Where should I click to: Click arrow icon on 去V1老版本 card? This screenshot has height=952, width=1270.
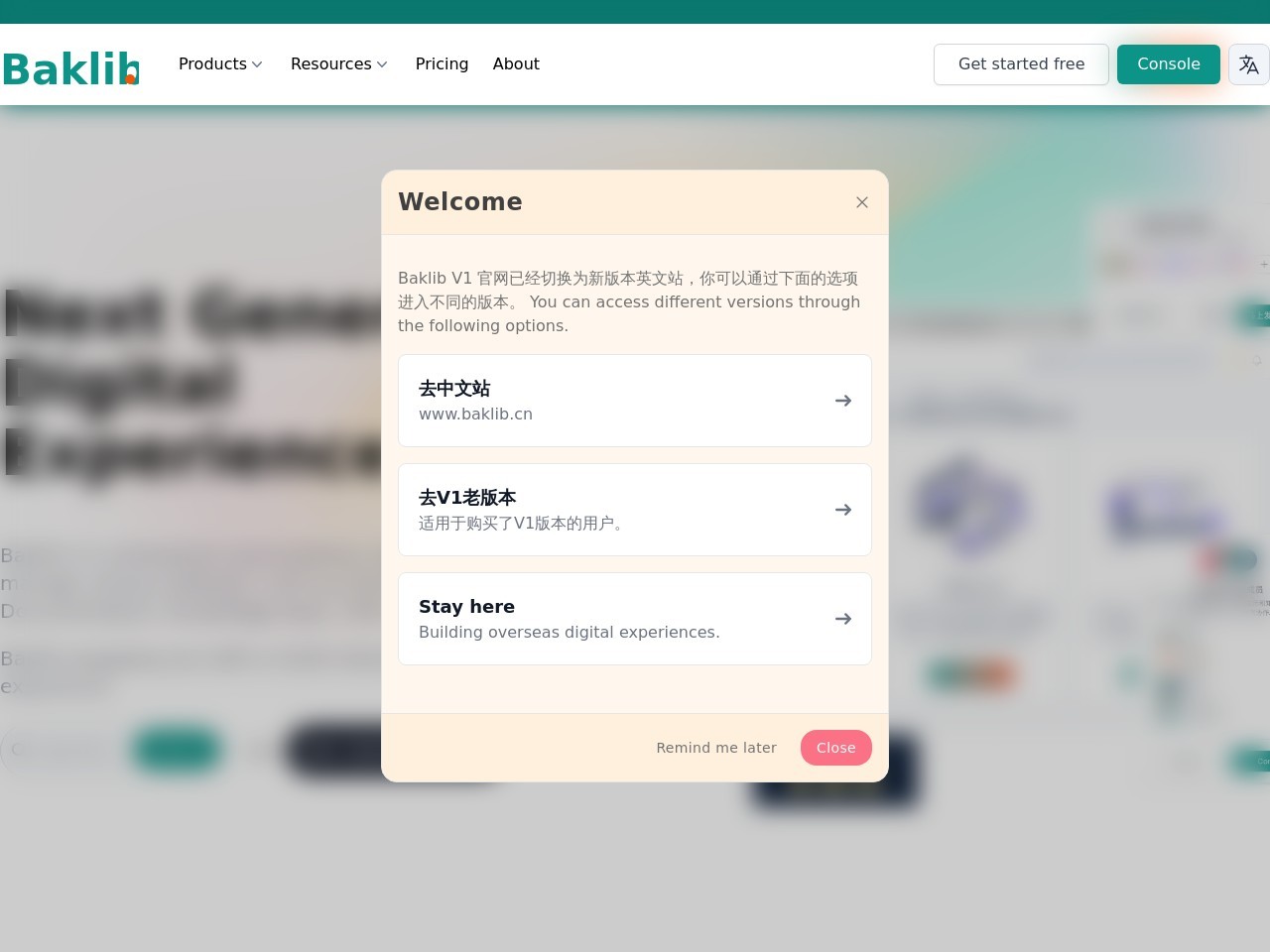point(843,510)
